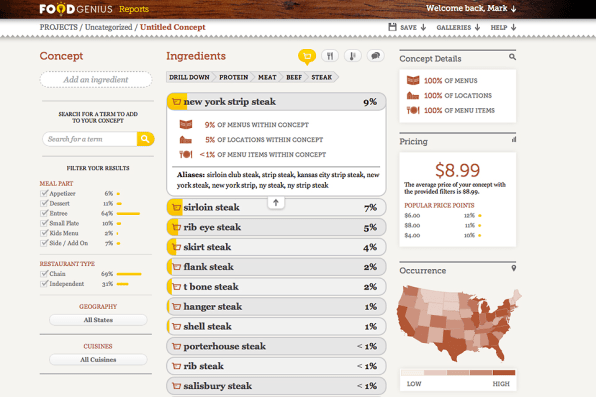Select the PROTEIN breadcrumb item
Image resolution: width=596 pixels, height=397 pixels.
233,77
